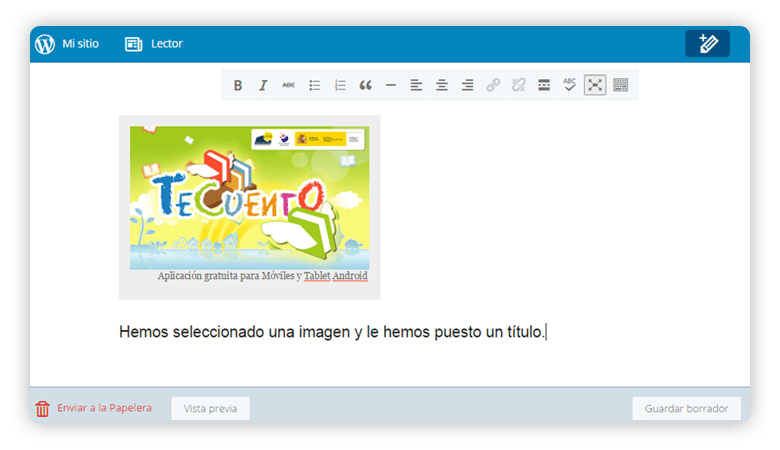The height and width of the screenshot is (450, 780).
Task: Open the Lector reader
Action: (167, 44)
